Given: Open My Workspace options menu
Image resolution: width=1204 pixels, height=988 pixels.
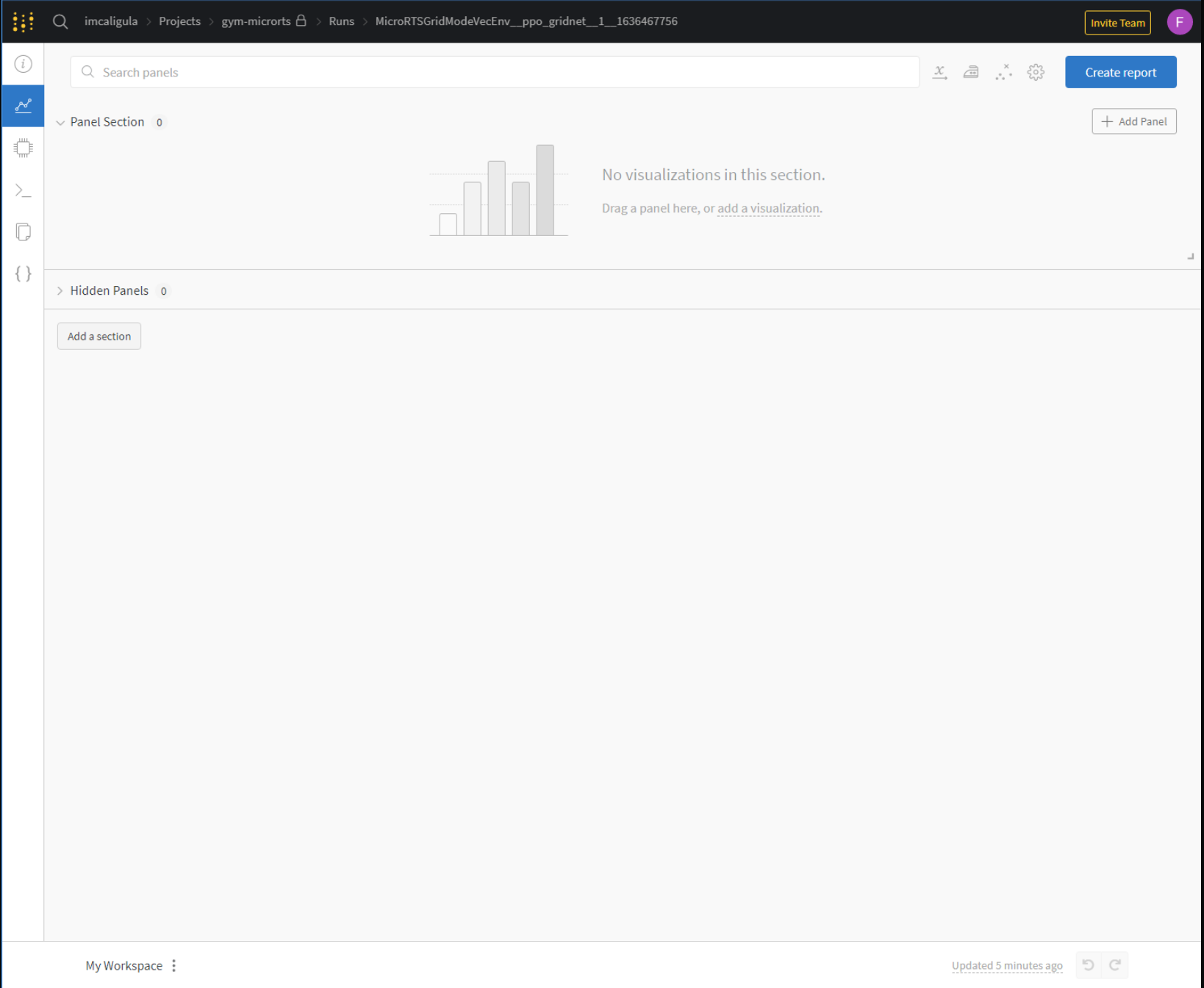Looking at the screenshot, I should [x=173, y=965].
